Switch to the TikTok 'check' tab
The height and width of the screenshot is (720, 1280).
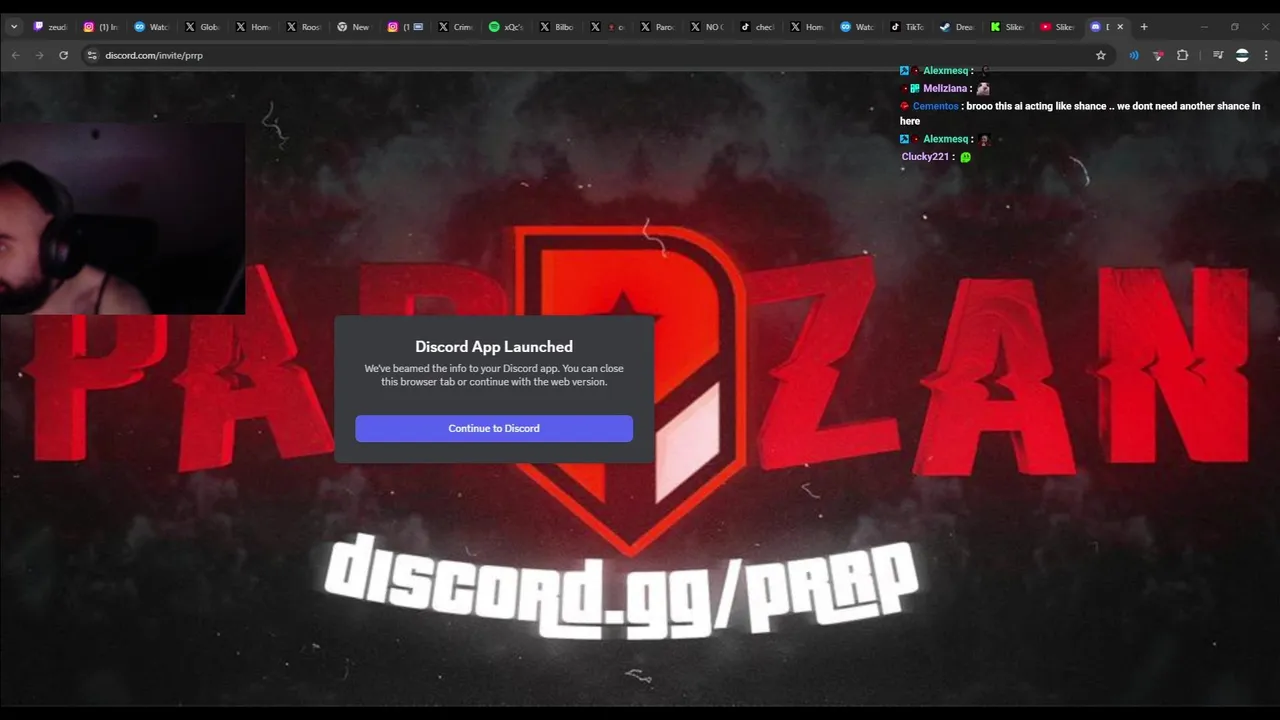[758, 27]
